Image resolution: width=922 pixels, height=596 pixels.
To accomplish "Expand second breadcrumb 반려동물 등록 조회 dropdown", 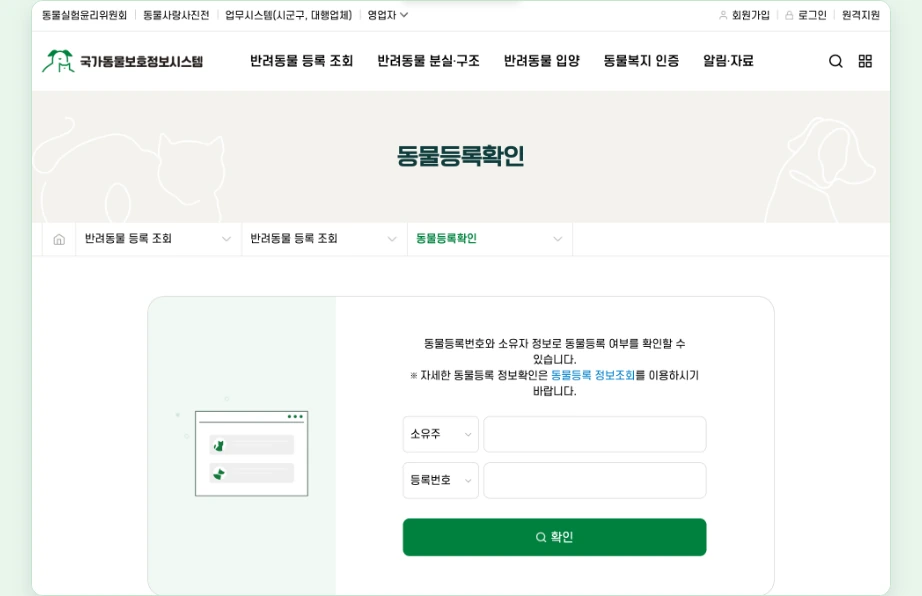I will pos(324,239).
